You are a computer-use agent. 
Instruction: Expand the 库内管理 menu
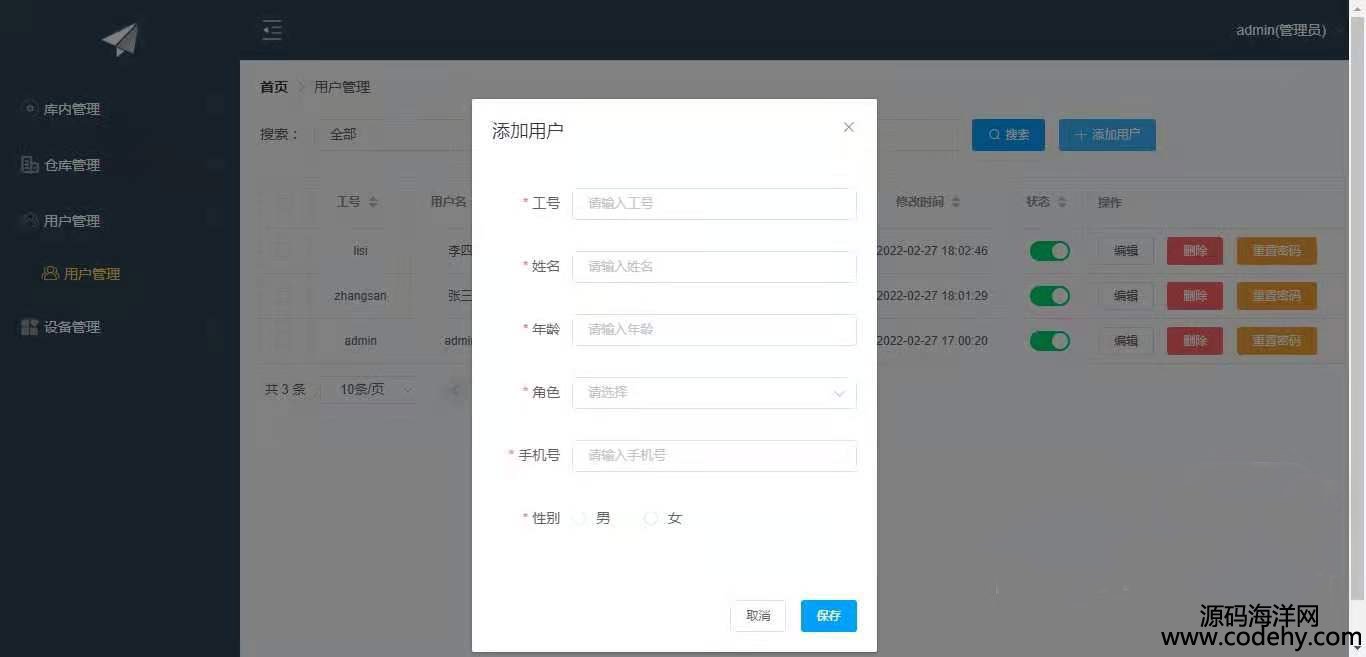click(x=120, y=109)
